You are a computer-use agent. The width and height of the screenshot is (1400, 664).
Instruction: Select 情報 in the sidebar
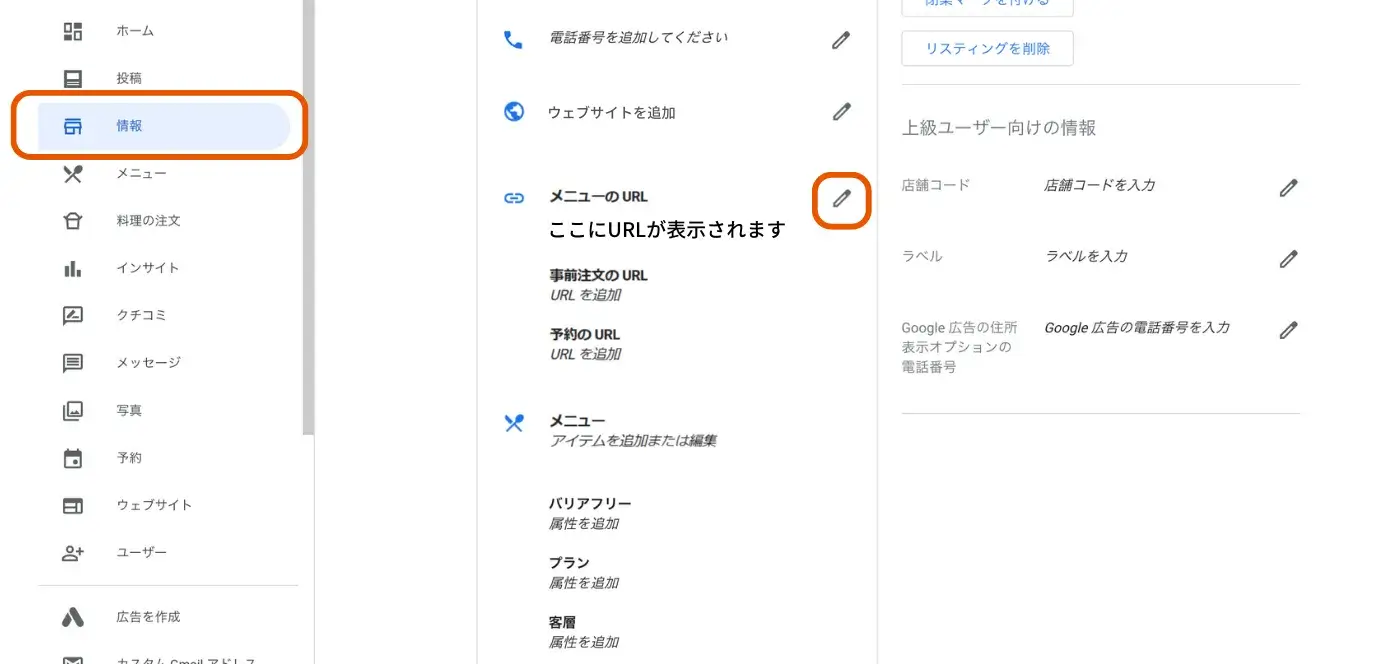coord(164,126)
